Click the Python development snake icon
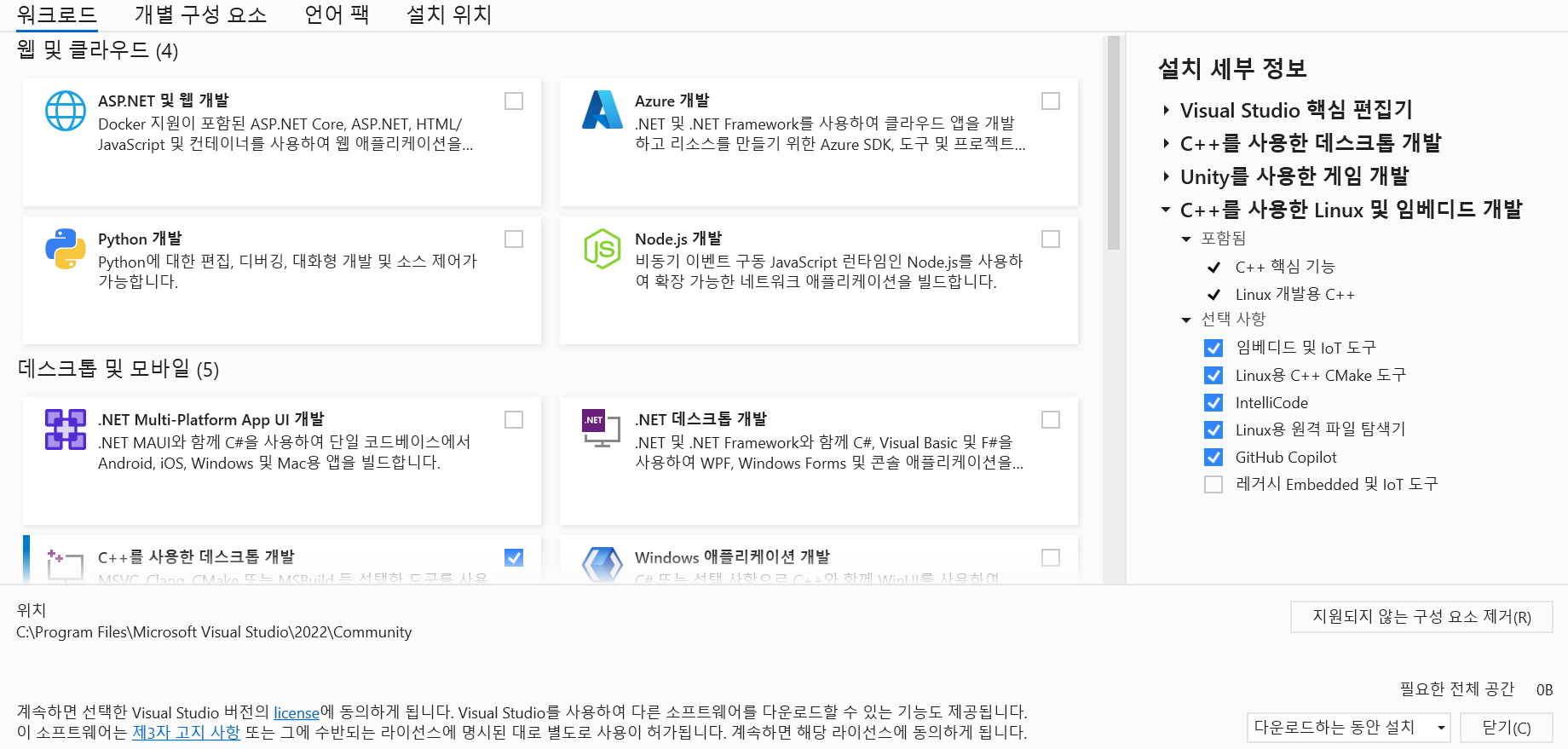The width and height of the screenshot is (1568, 749). coord(66,249)
